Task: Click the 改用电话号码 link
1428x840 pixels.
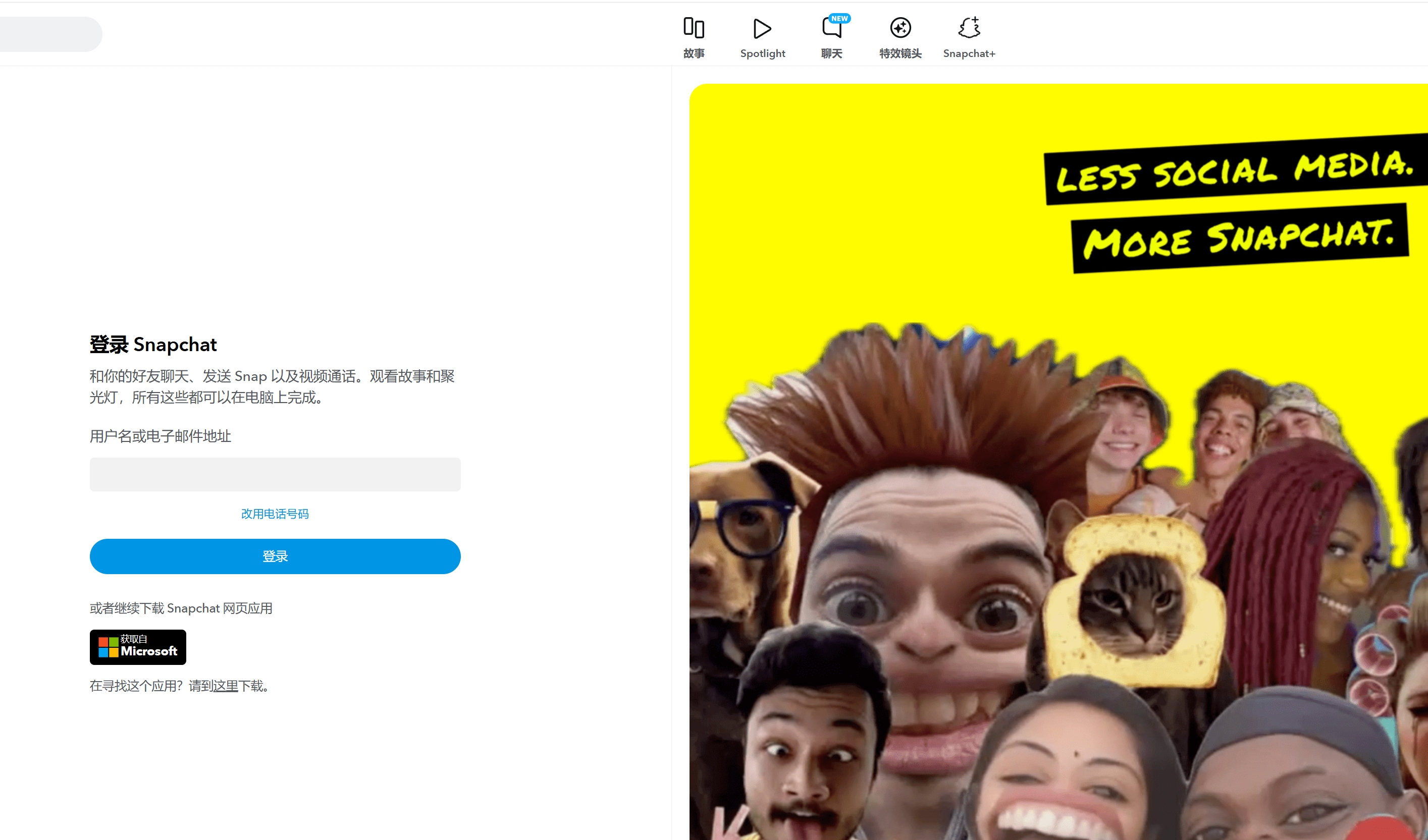Action: coord(275,514)
